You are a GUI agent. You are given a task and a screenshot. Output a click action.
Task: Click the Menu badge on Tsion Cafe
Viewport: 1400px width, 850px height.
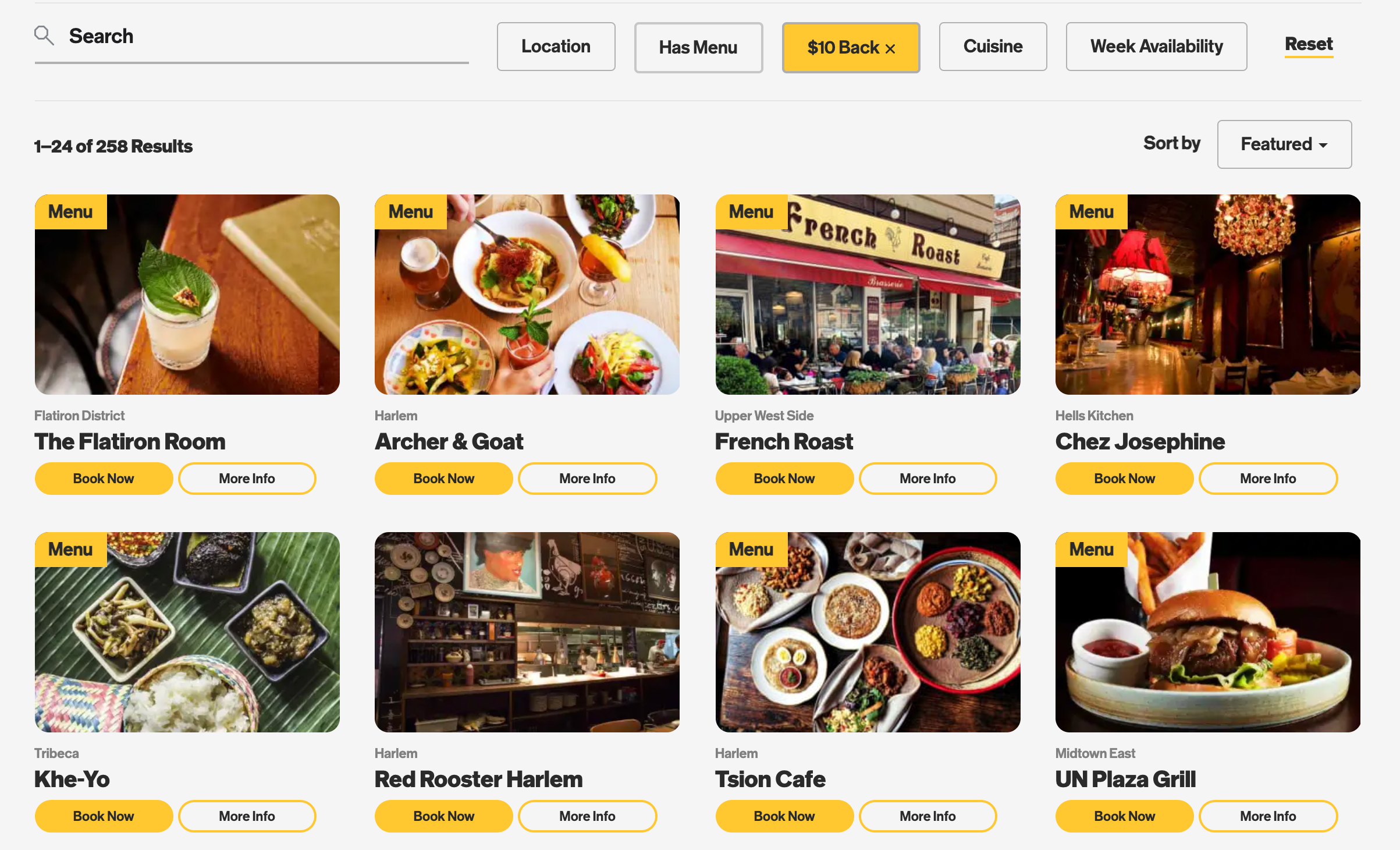pyautogui.click(x=751, y=550)
